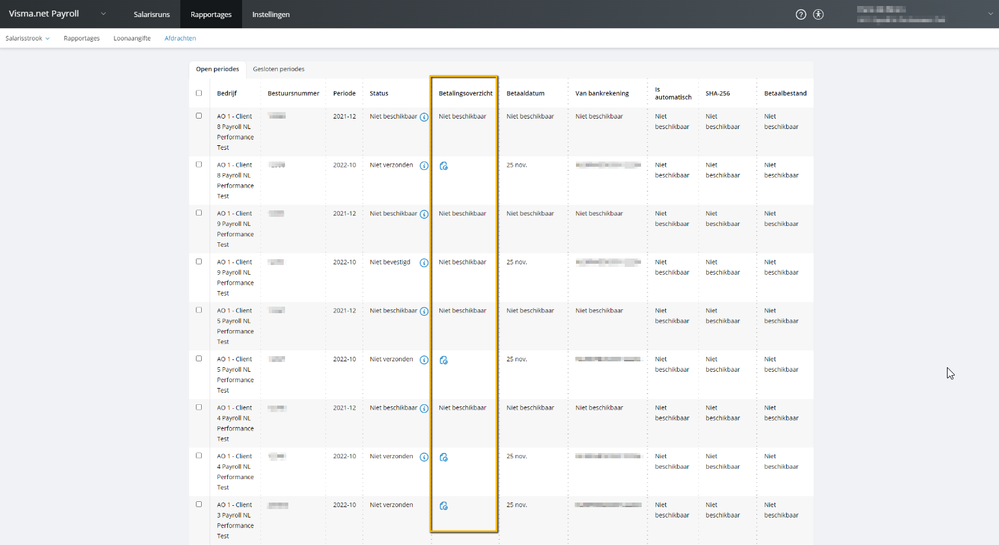Check the box for Client 9 period 2021-12
Screen dimensions: 999x545
tap(199, 213)
